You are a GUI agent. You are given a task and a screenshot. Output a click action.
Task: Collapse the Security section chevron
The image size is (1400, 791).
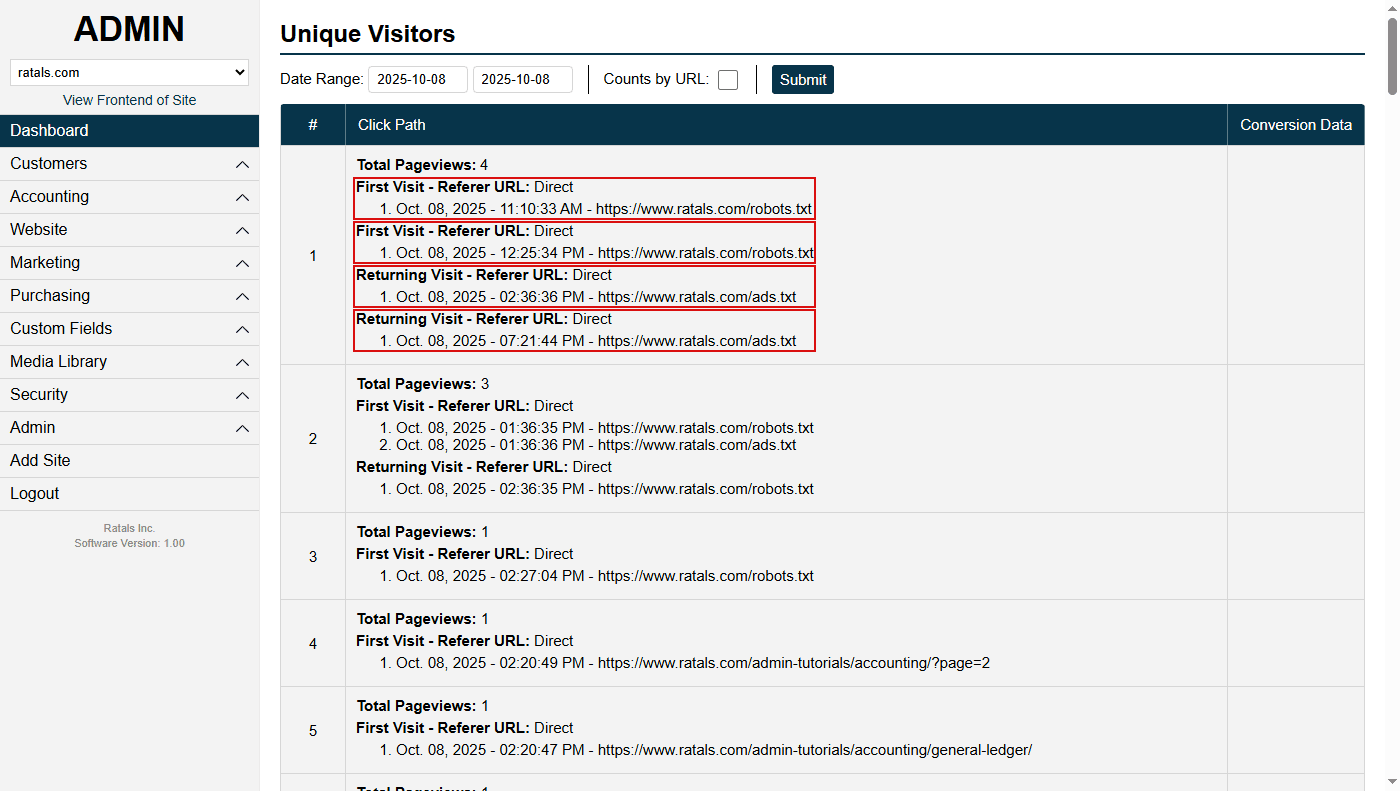(x=241, y=395)
